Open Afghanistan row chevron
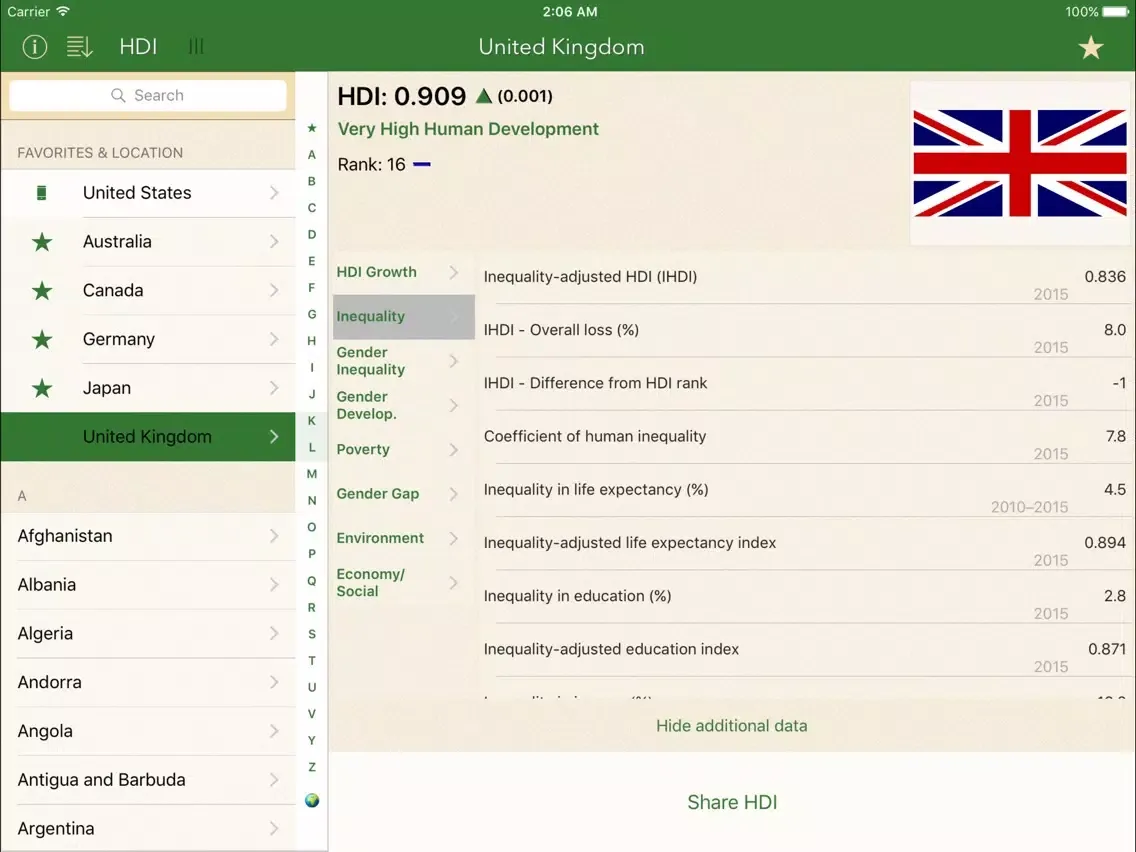Screen dimensions: 1136x852 [274, 536]
